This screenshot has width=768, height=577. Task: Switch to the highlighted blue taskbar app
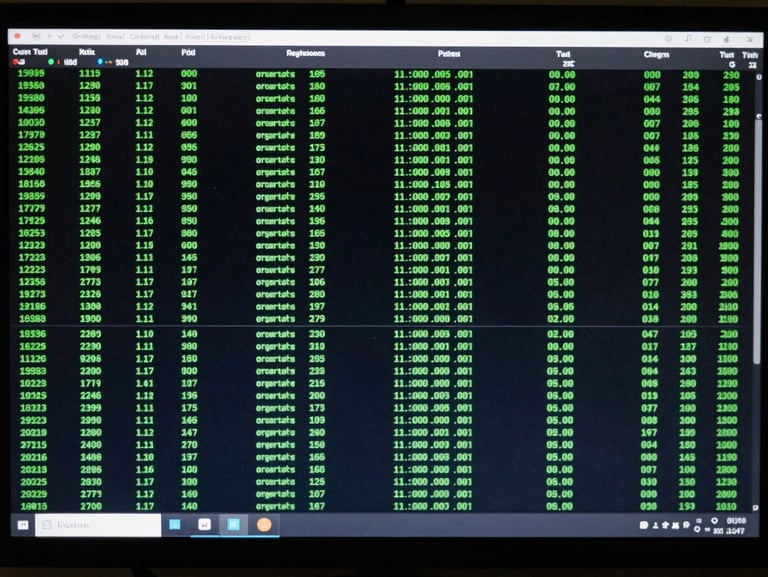pos(234,525)
